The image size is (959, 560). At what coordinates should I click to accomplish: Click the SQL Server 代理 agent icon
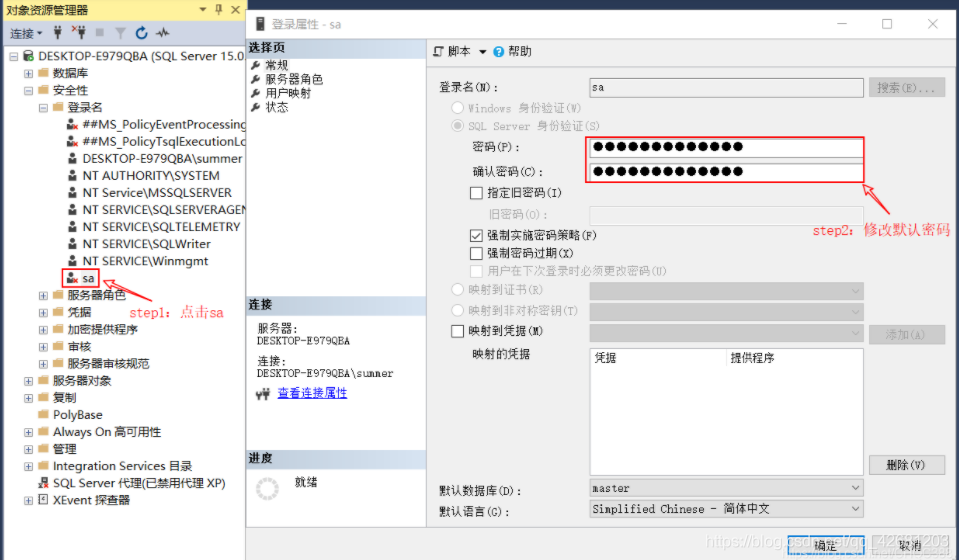(43, 483)
